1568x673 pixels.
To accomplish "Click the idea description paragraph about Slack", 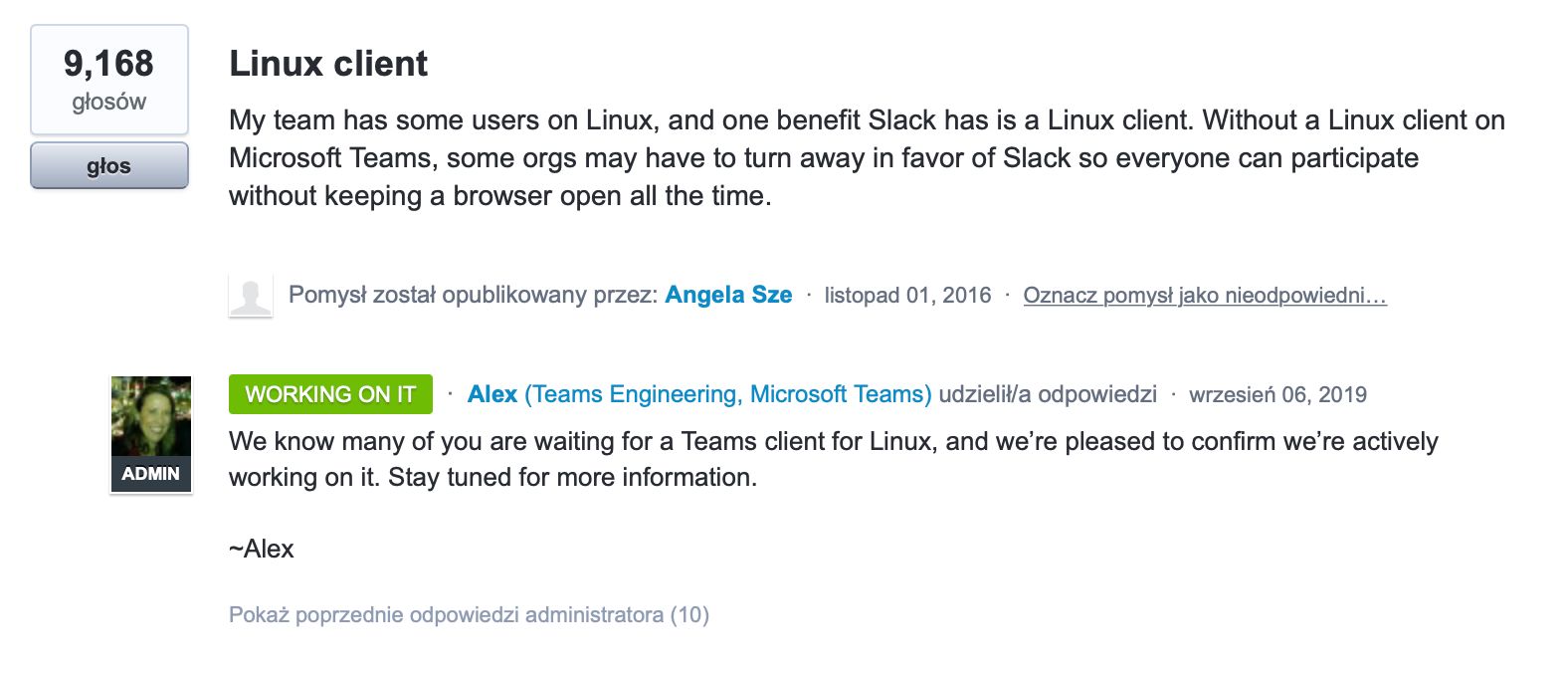I will 866,157.
